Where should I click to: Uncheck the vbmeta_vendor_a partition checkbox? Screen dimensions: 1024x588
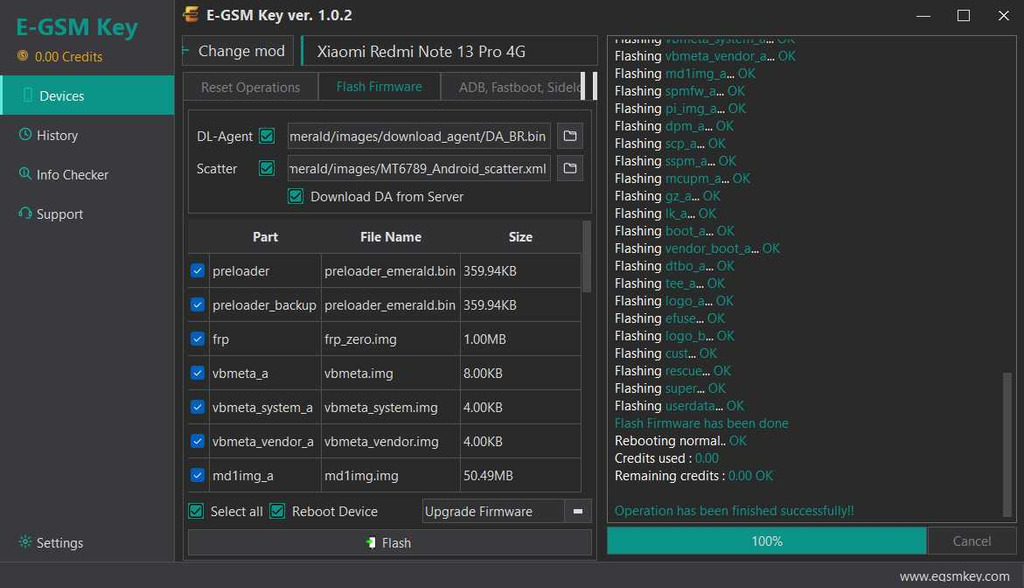click(x=197, y=441)
